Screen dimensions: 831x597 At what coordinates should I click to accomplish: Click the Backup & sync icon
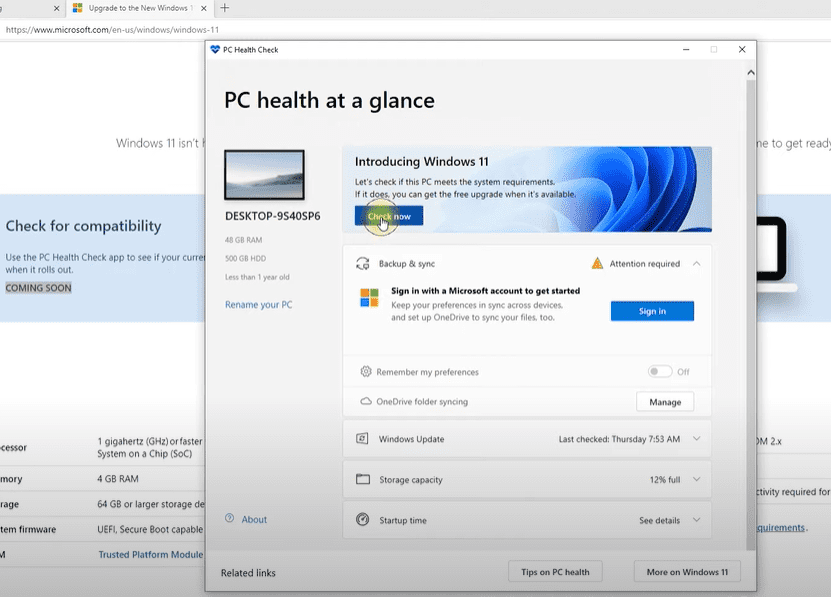(362, 264)
